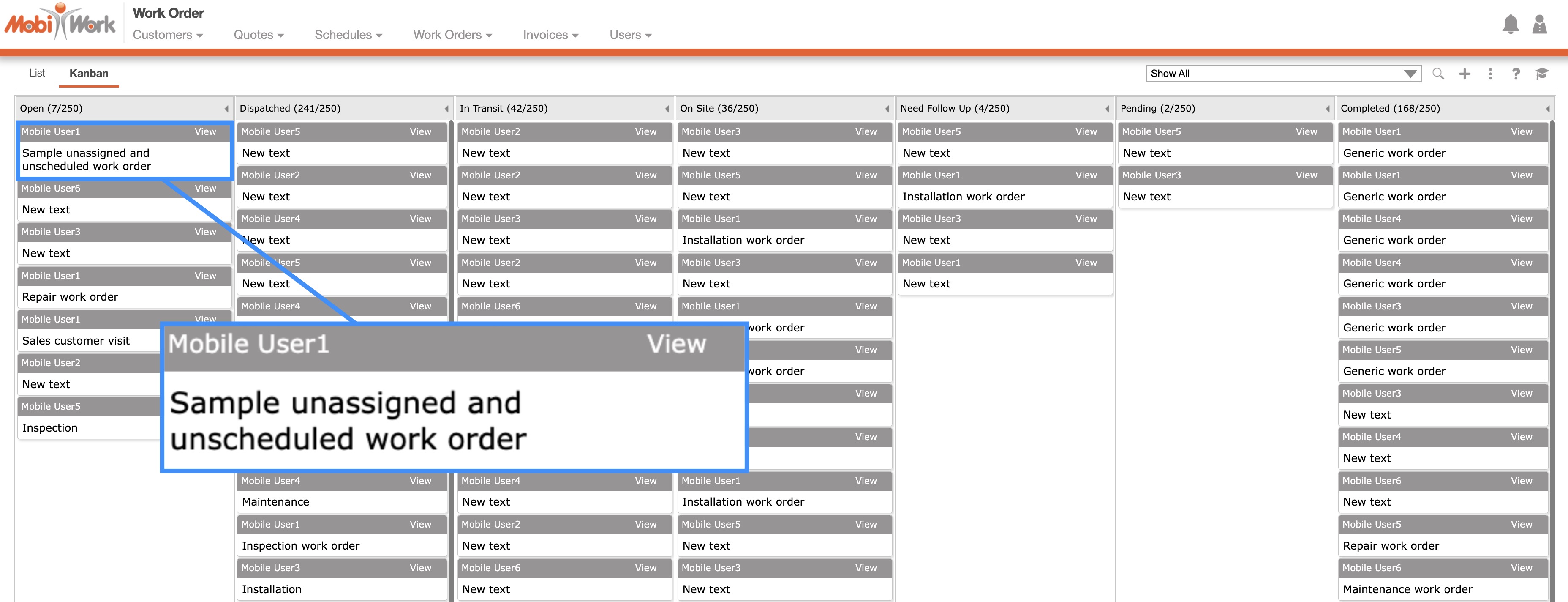Open the user profile icon
Viewport: 1568px width, 602px height.
pos(1539,25)
